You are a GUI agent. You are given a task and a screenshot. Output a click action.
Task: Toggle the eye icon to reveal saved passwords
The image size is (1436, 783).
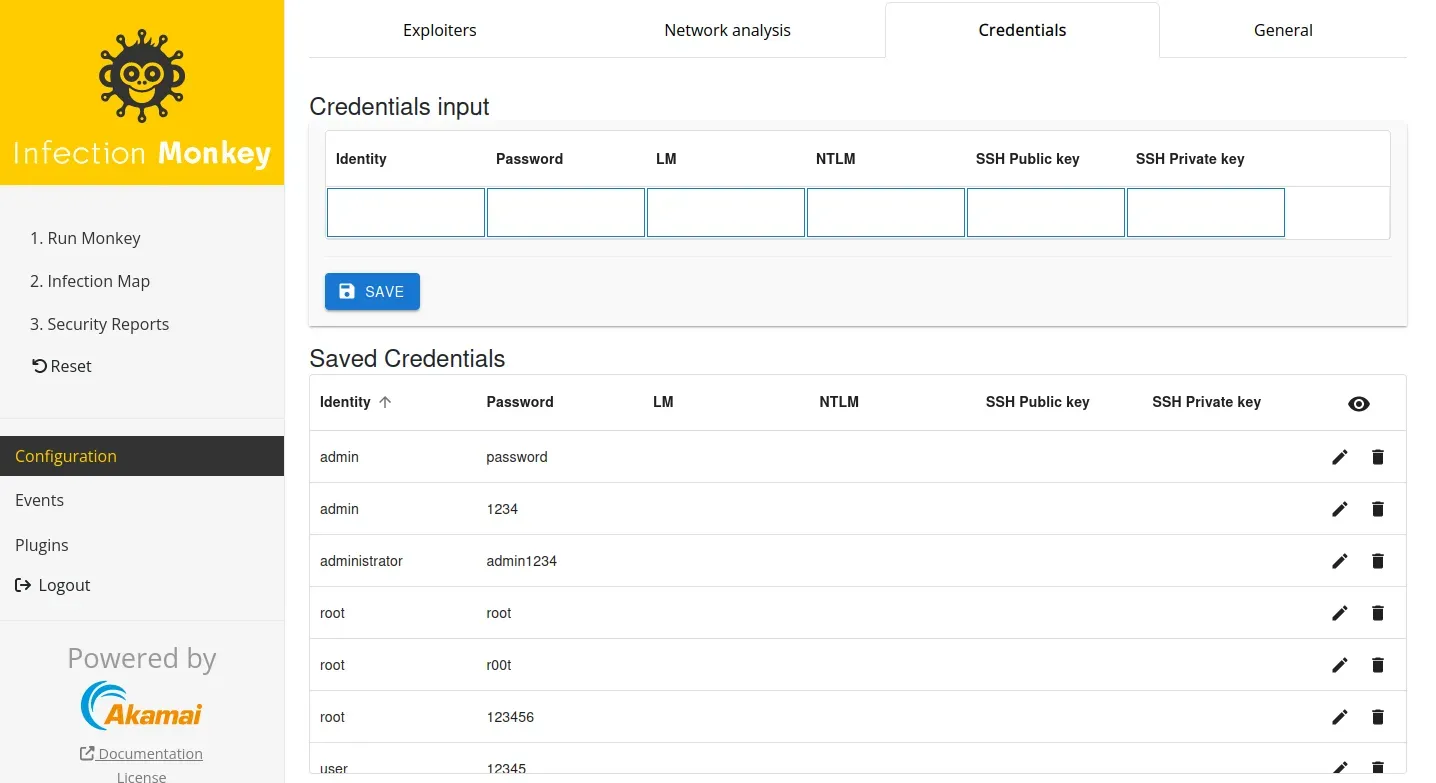(x=1358, y=403)
